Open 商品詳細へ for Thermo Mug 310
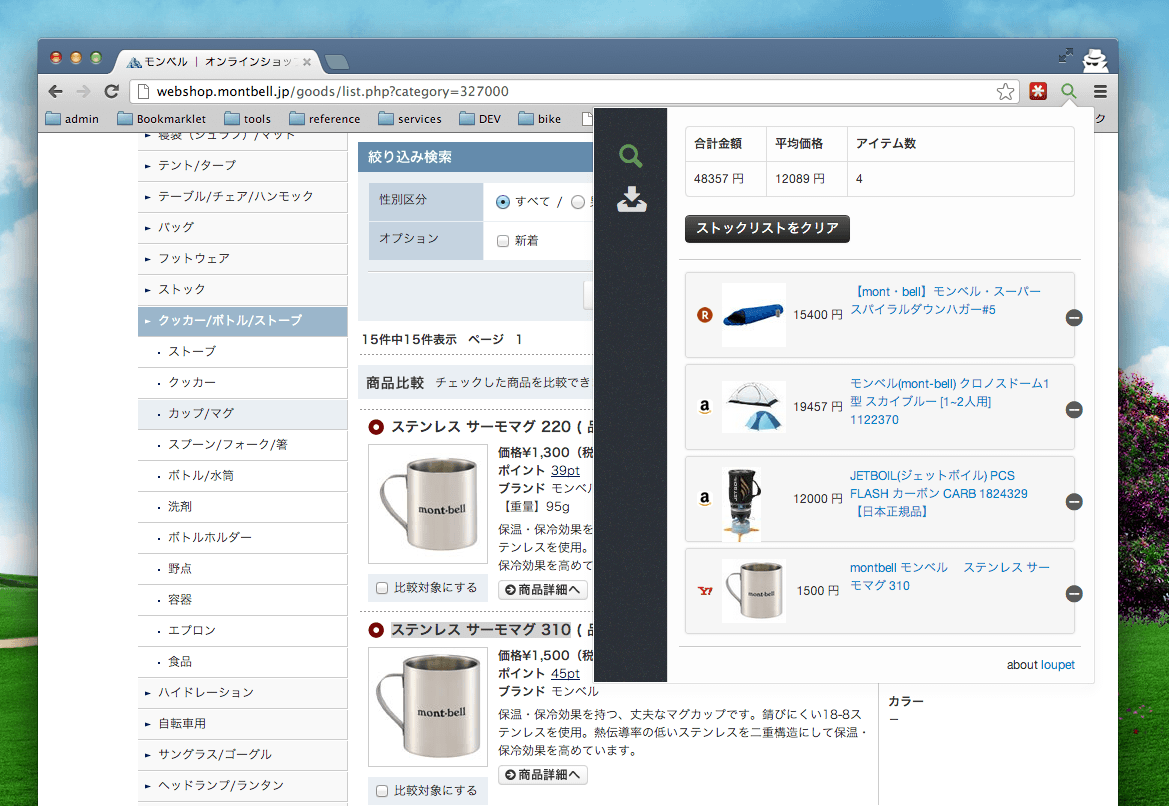Screen dimensions: 1169x806 point(542,775)
